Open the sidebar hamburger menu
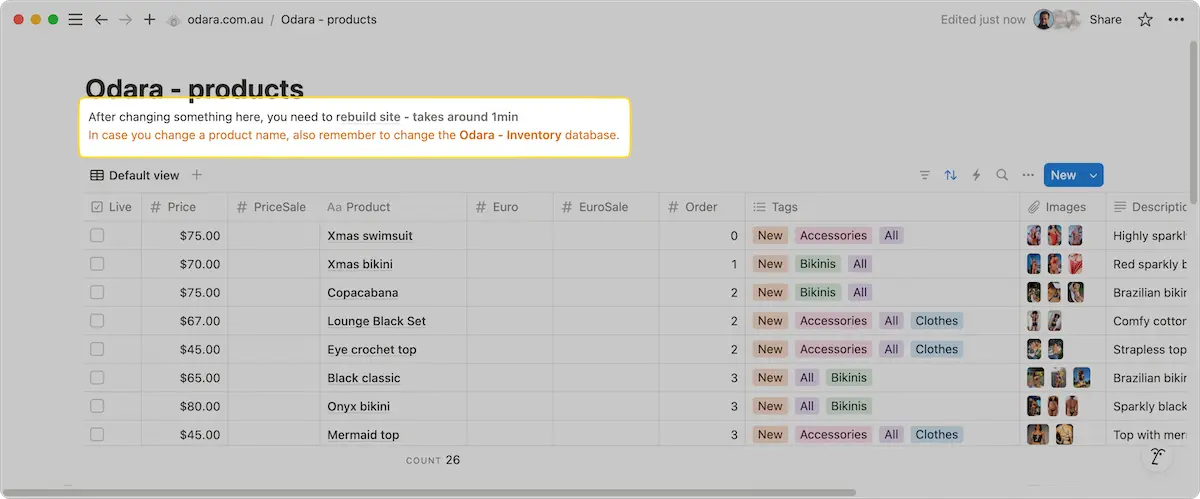Viewport: 1200px width, 499px height. pyautogui.click(x=75, y=19)
